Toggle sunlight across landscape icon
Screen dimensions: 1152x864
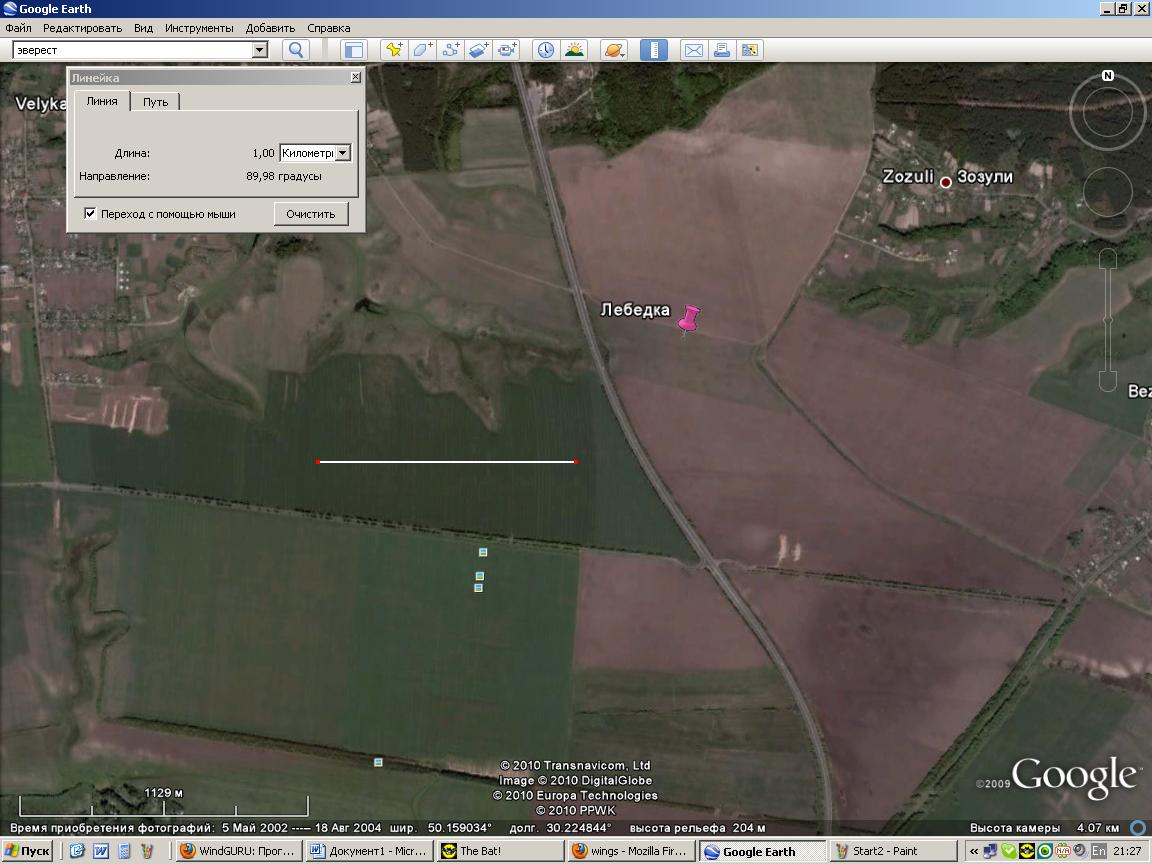coord(574,50)
